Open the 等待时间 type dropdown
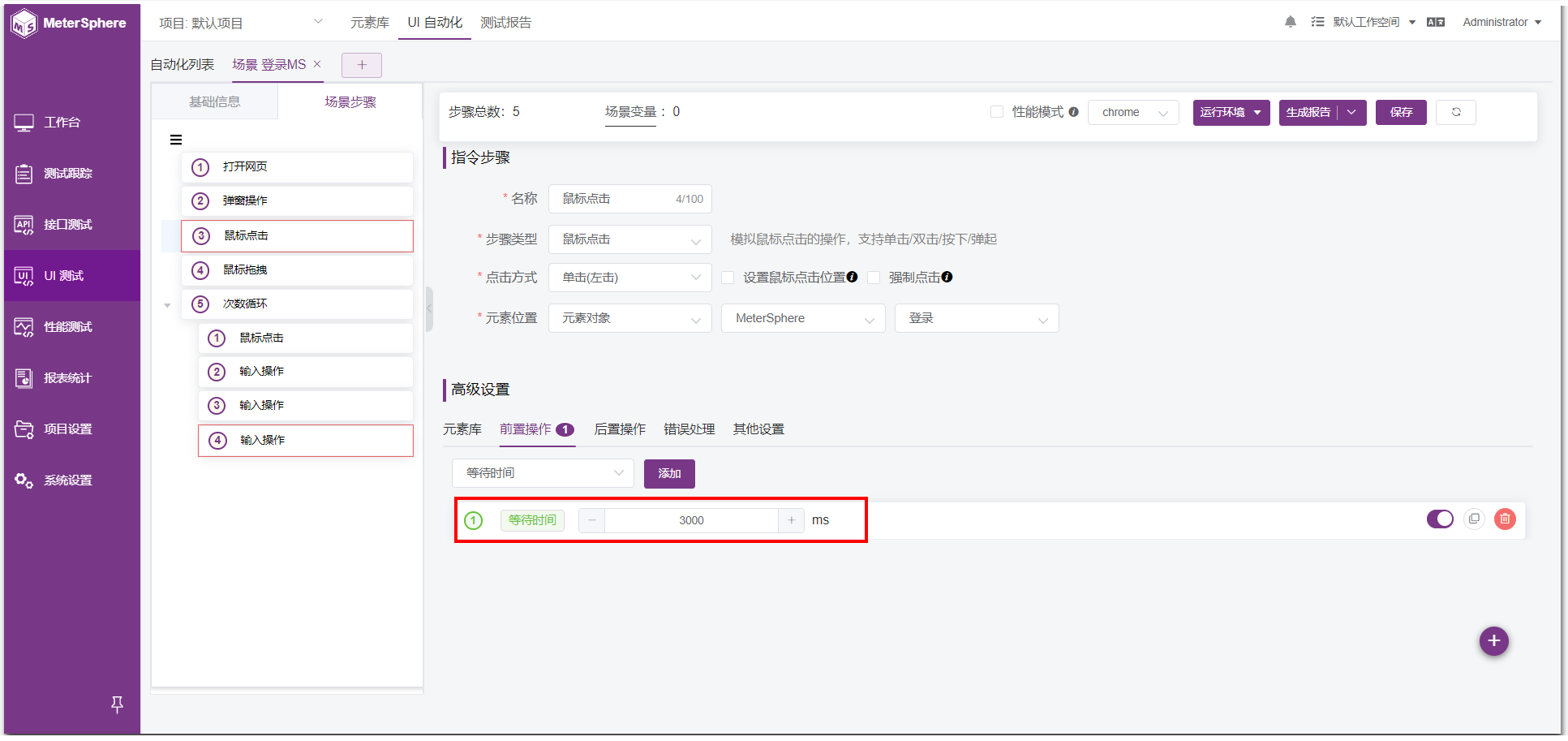The height and width of the screenshot is (741, 1568). [543, 473]
